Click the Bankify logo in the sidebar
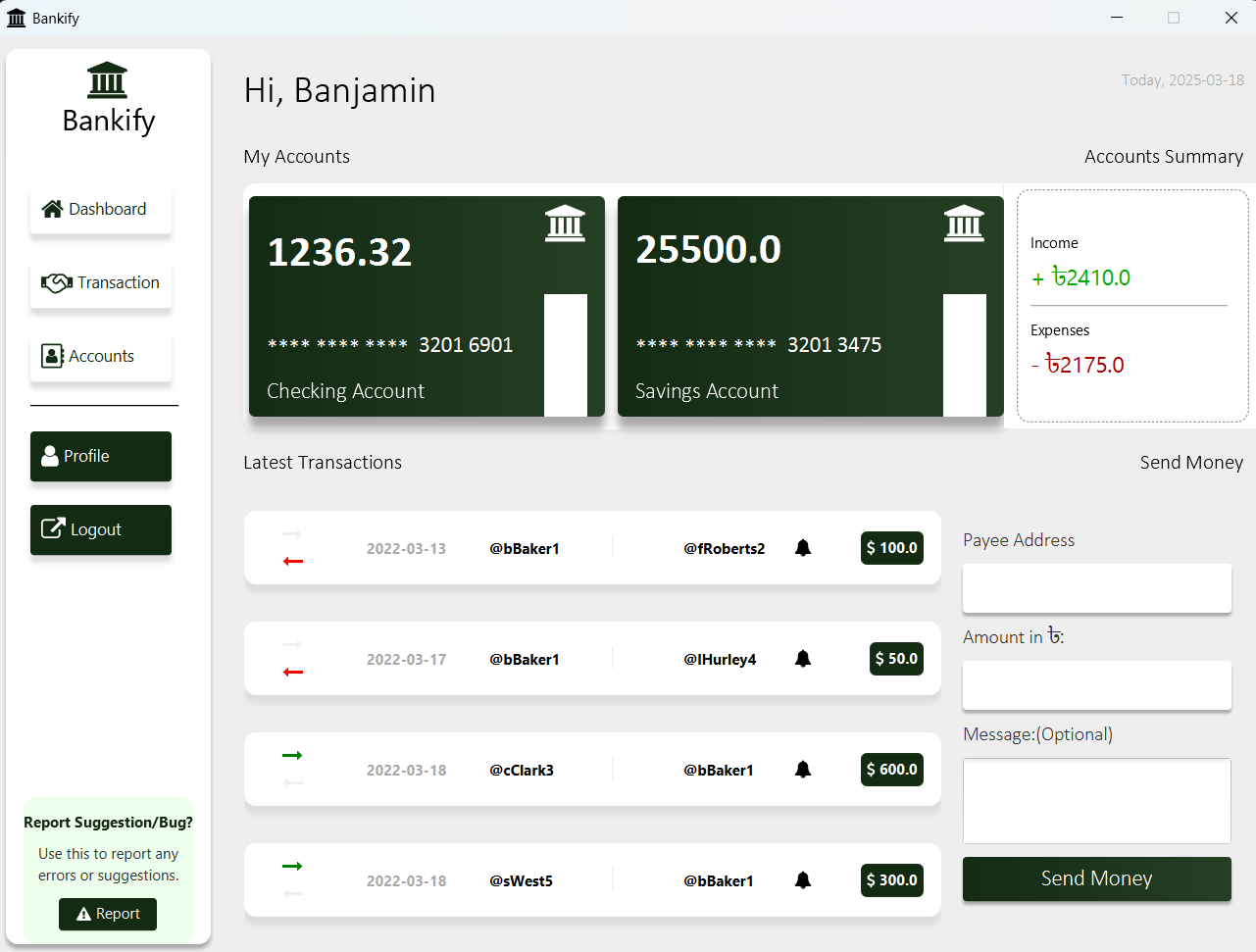 [108, 81]
